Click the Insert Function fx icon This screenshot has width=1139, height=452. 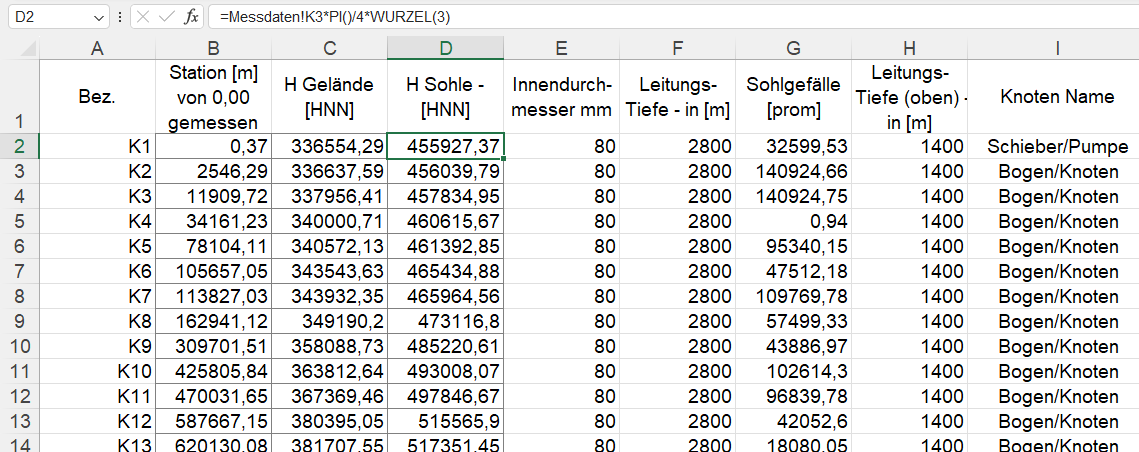click(191, 18)
